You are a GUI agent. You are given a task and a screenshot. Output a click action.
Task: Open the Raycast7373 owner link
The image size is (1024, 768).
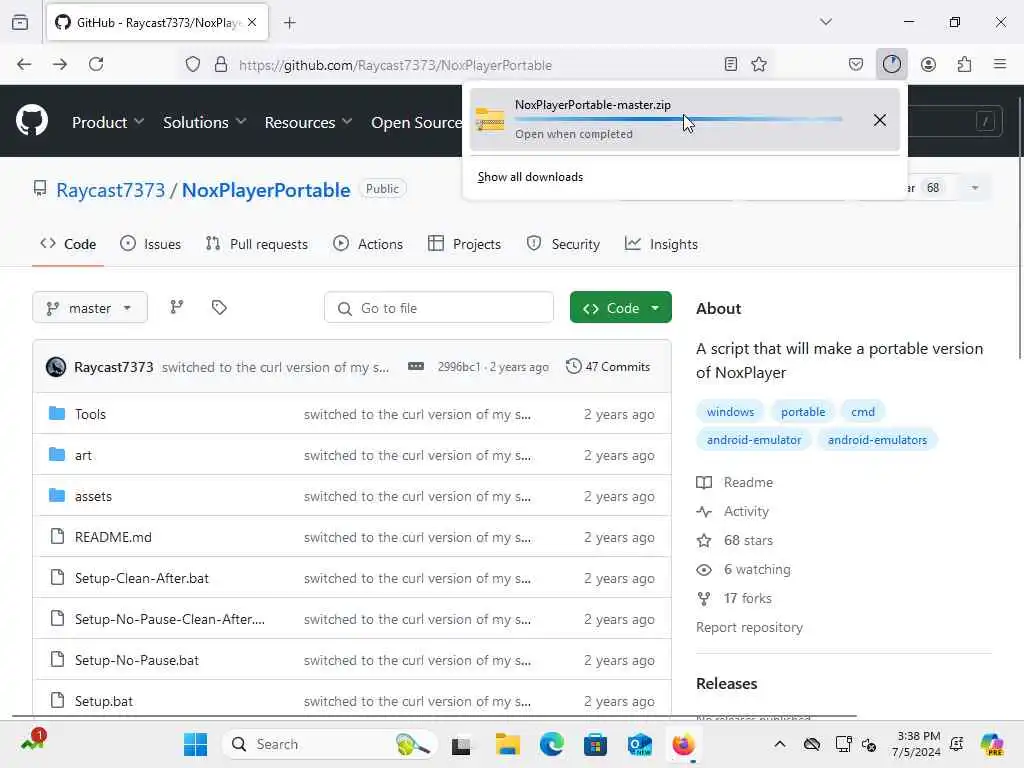click(x=110, y=190)
